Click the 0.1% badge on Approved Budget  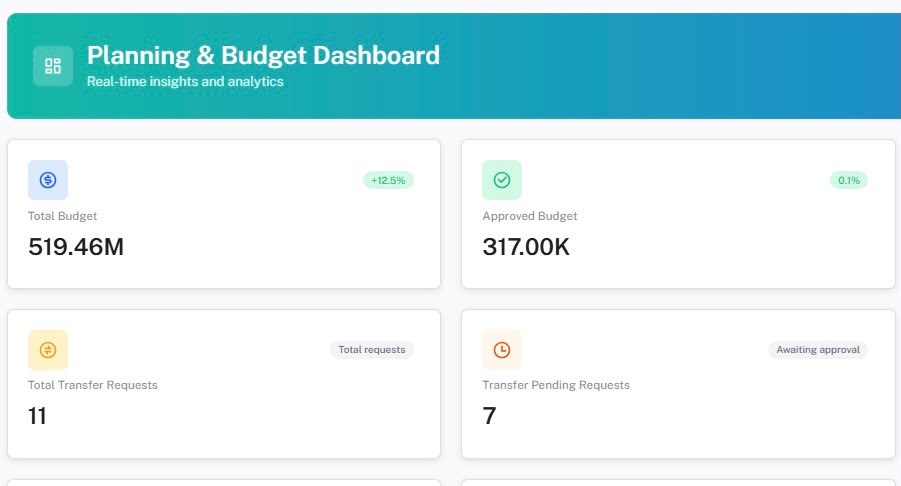[x=849, y=180]
